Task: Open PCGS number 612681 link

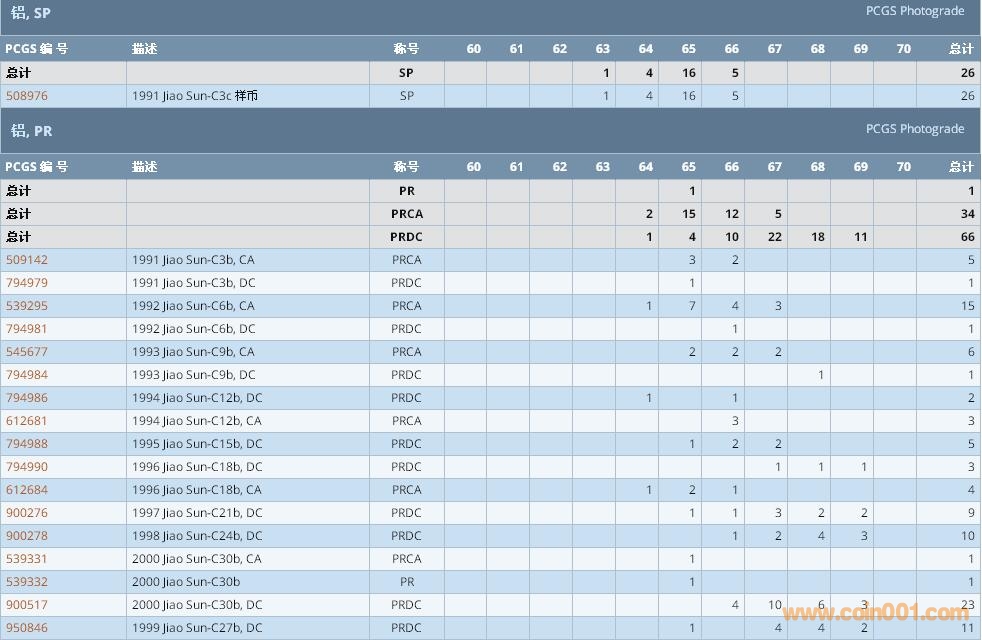Action: coord(27,421)
